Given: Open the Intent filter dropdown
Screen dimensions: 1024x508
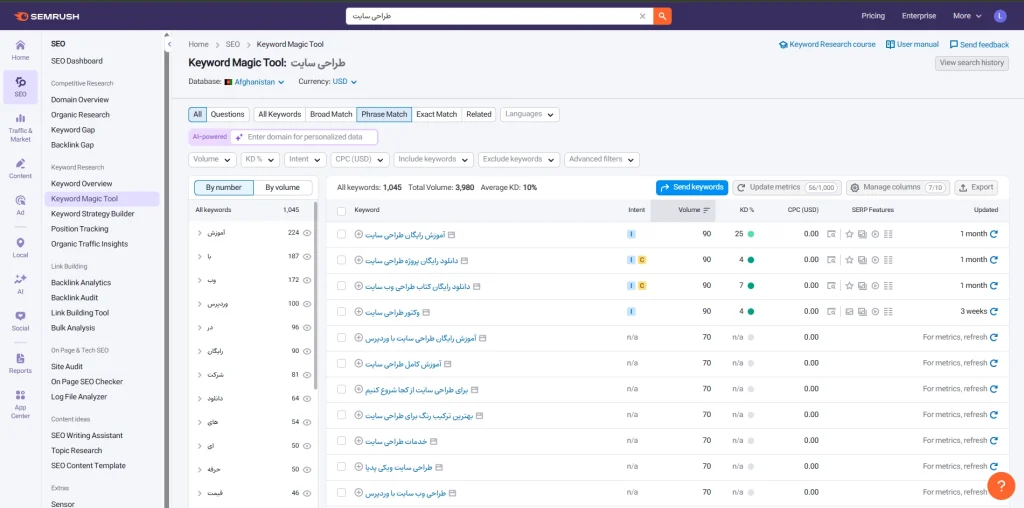Looking at the screenshot, I should (x=305, y=159).
